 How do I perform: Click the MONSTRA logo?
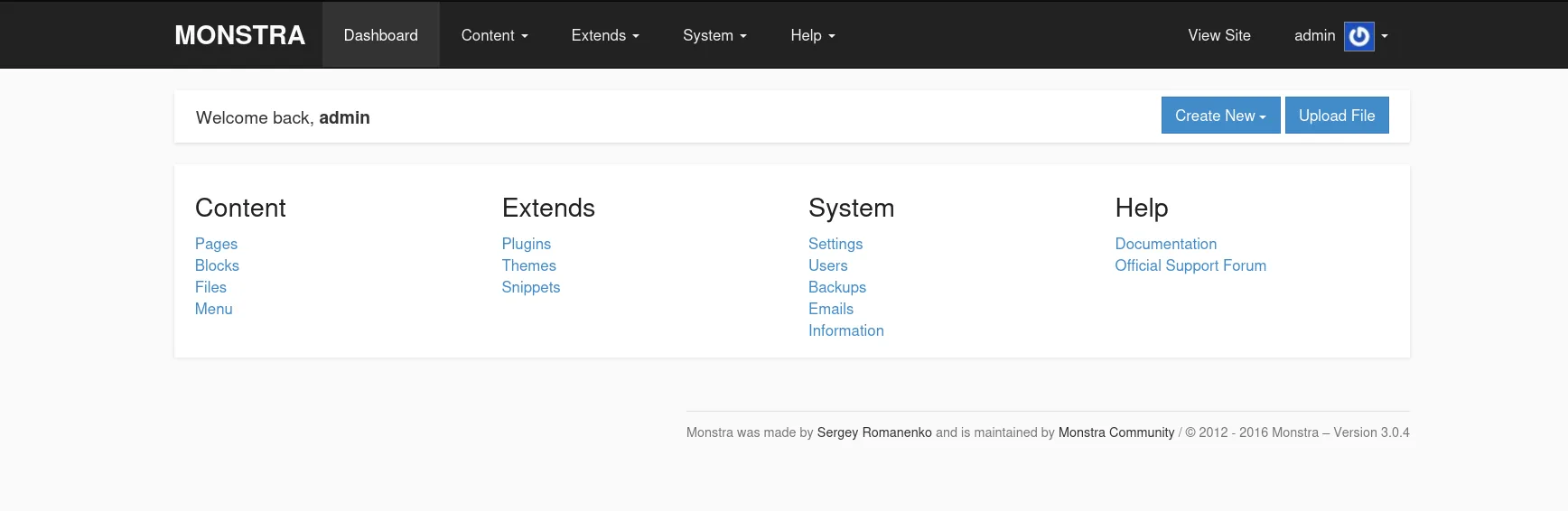[x=239, y=35]
